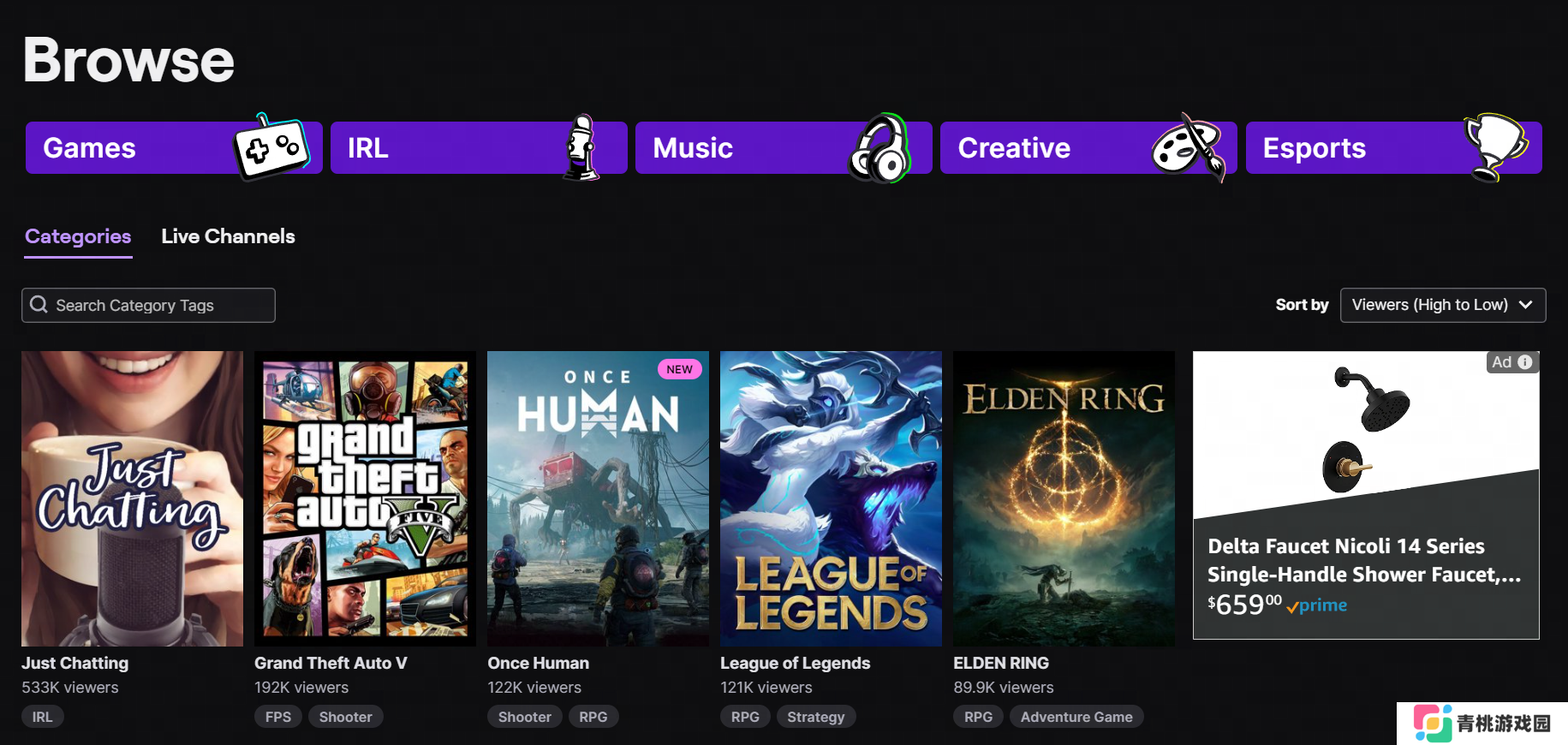Click 122K viewers under Once Human
This screenshot has width=1568, height=745.
tap(534, 688)
